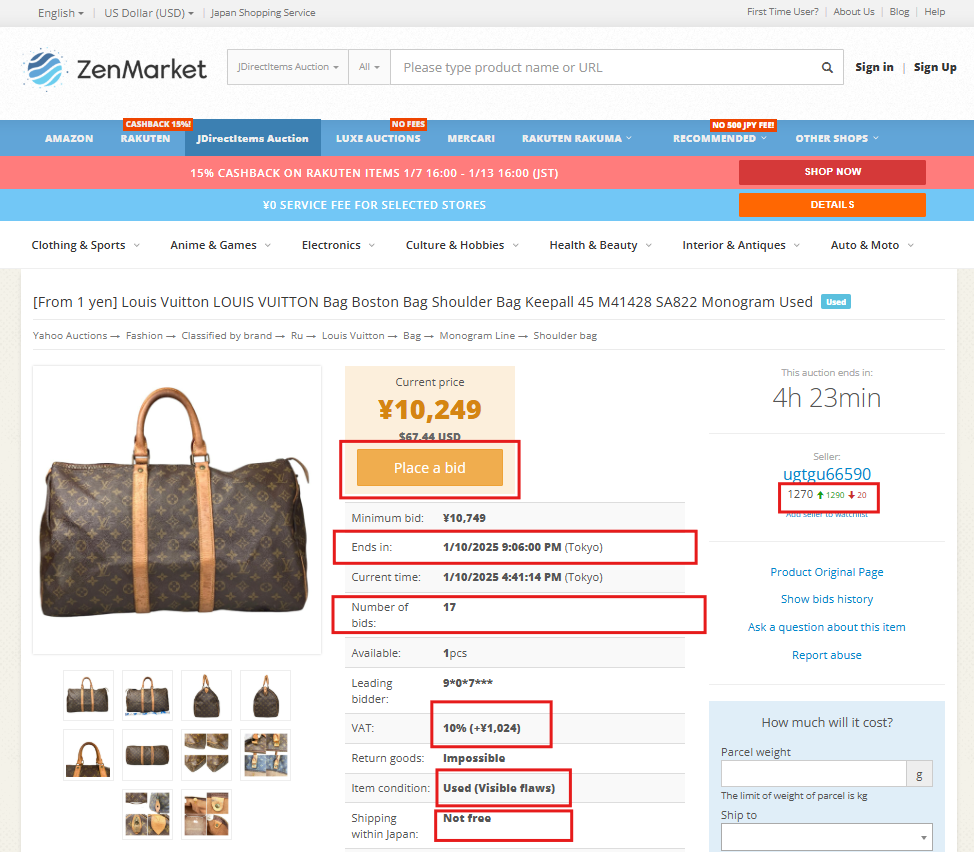Open Show bids history link

click(826, 599)
